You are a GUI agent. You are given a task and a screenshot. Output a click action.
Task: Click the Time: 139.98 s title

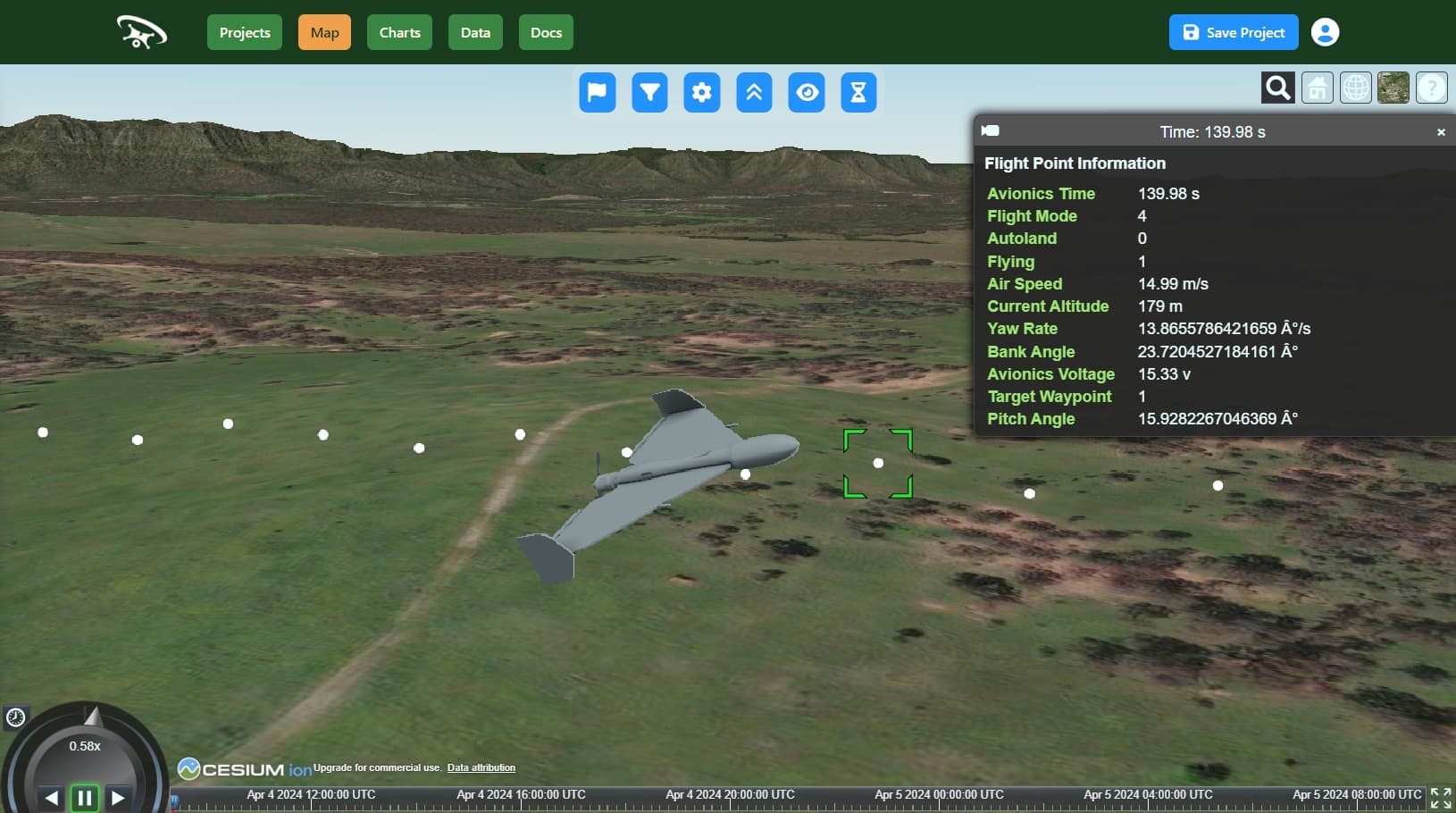[1212, 132]
